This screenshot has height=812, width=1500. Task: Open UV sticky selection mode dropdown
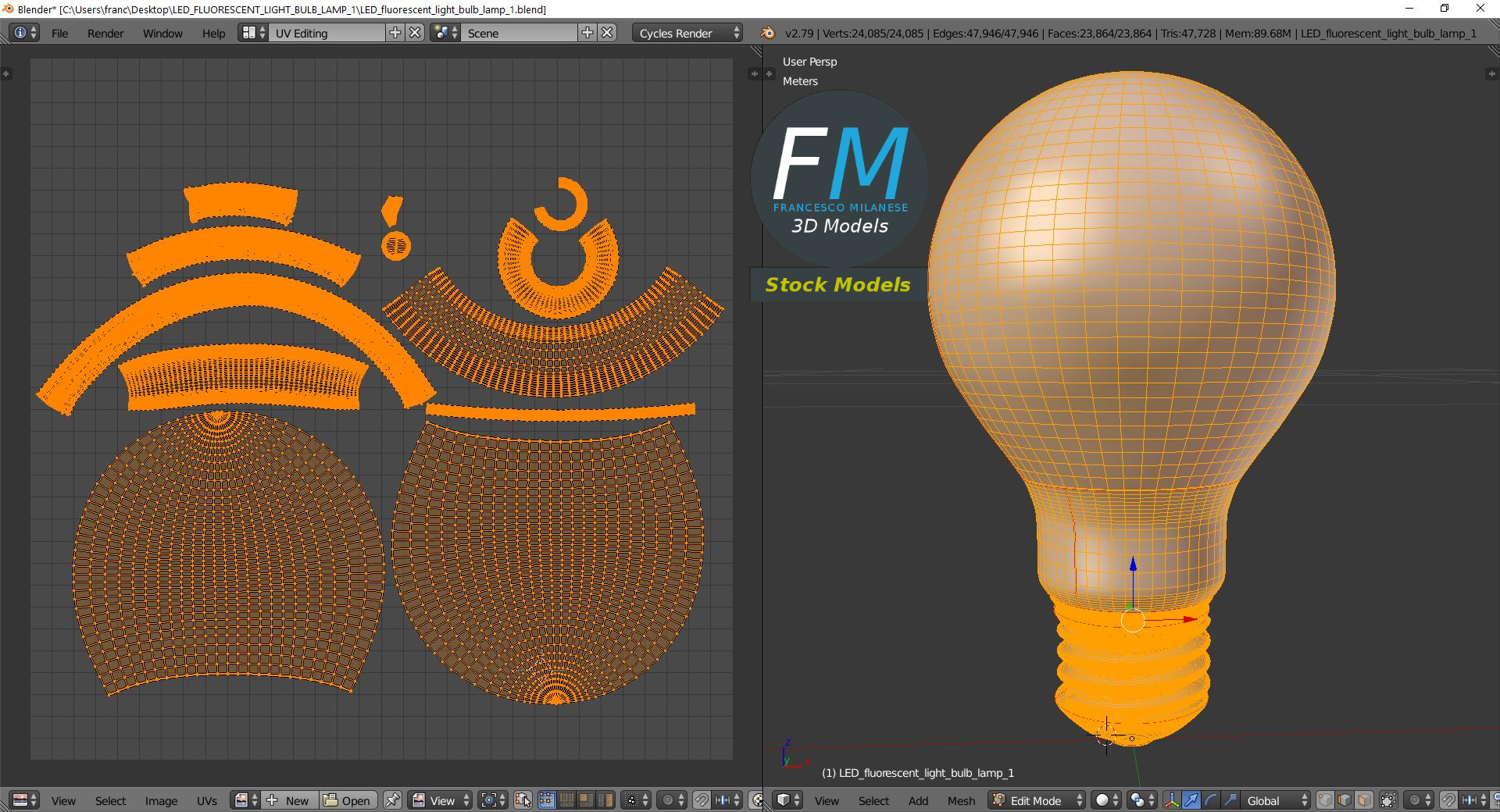click(636, 800)
